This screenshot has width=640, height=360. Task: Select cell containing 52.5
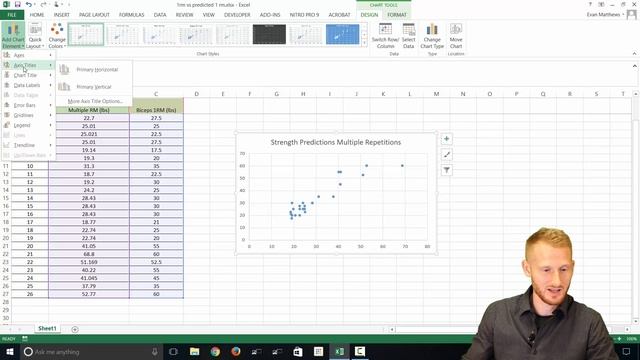click(x=156, y=262)
